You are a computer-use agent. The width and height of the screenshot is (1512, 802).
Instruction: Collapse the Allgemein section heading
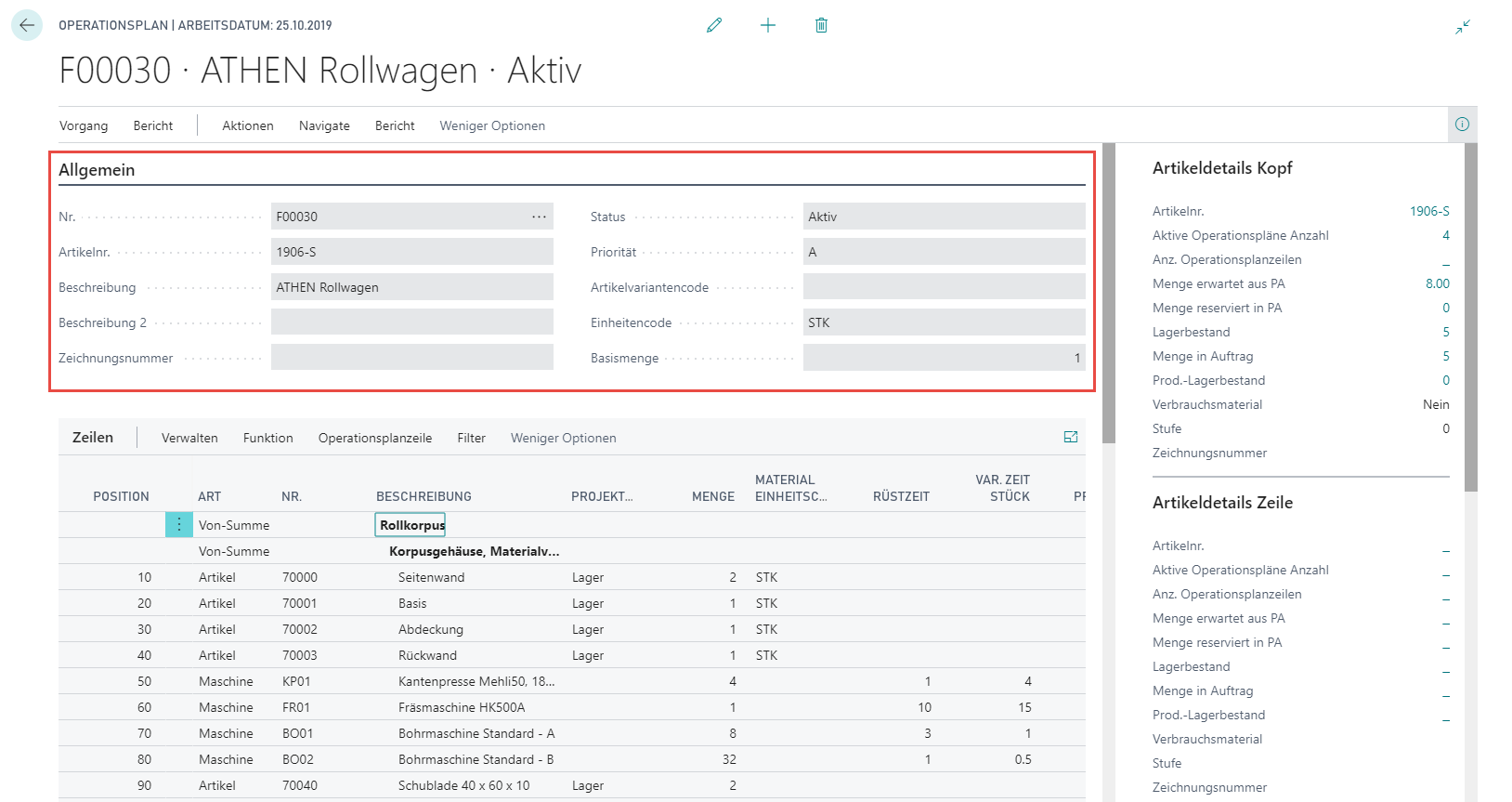(97, 170)
